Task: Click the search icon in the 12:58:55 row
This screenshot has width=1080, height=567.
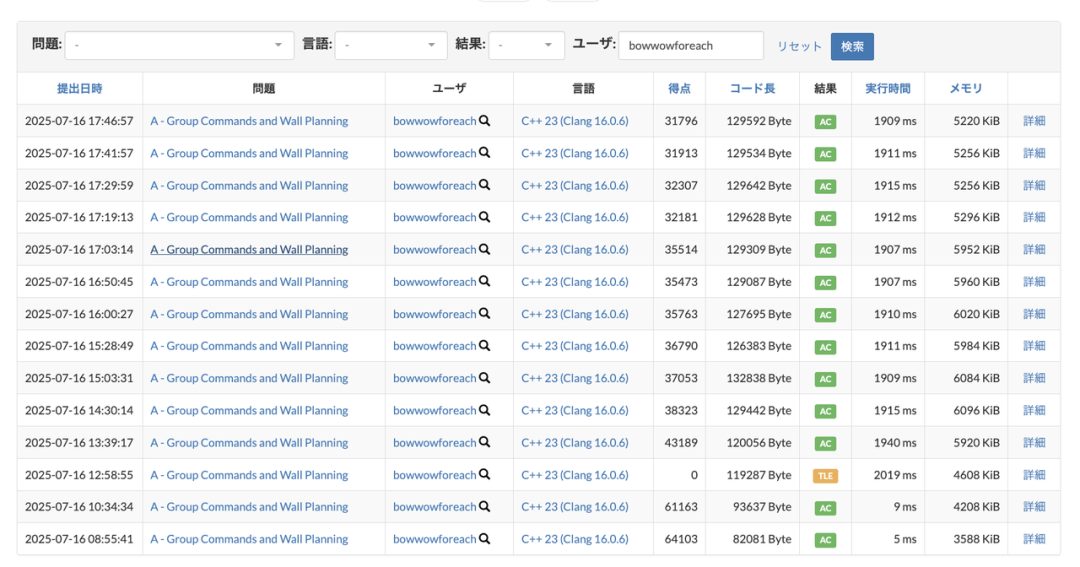Action: 485,475
